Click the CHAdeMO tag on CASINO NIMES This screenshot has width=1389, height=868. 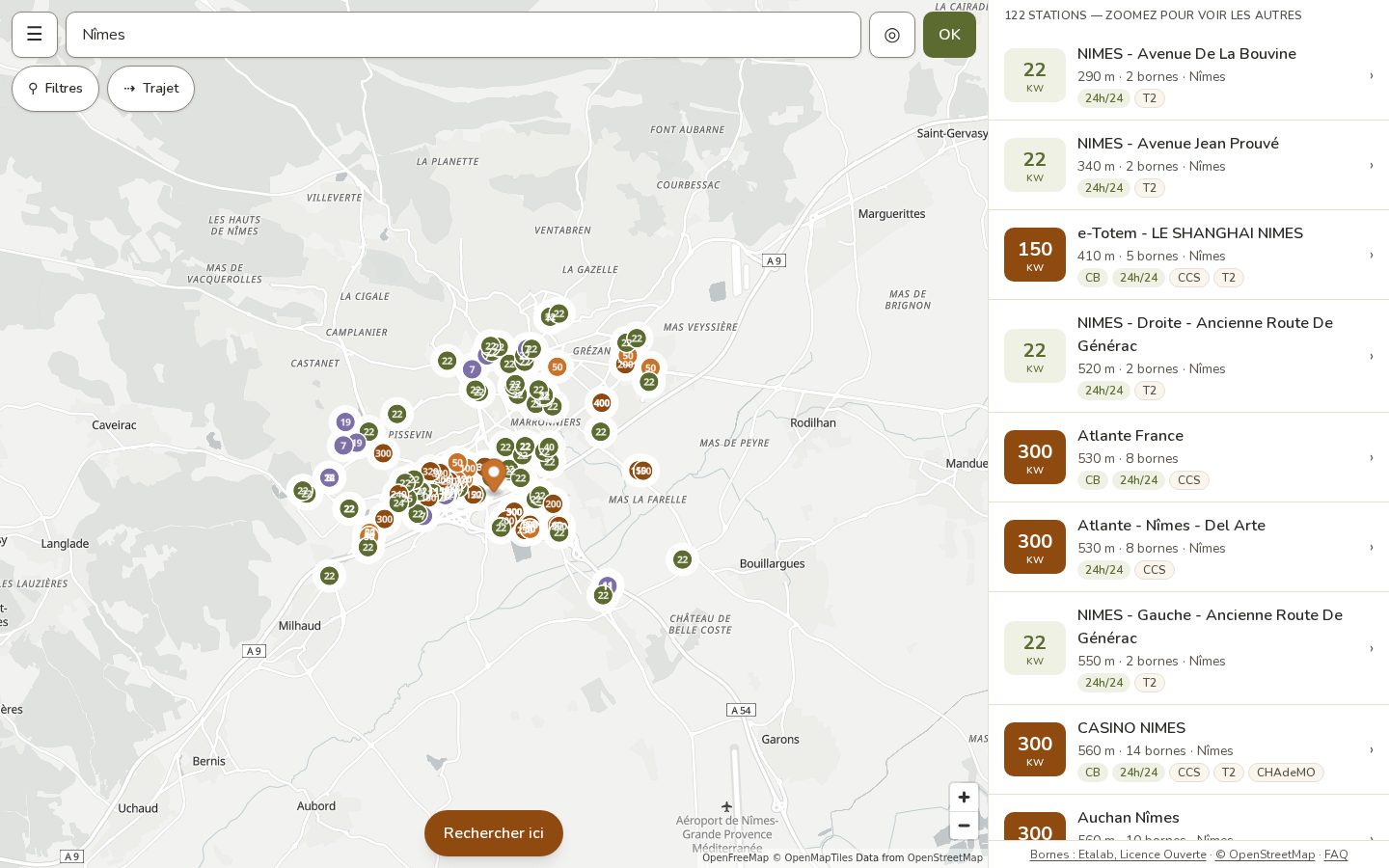pos(1286,773)
